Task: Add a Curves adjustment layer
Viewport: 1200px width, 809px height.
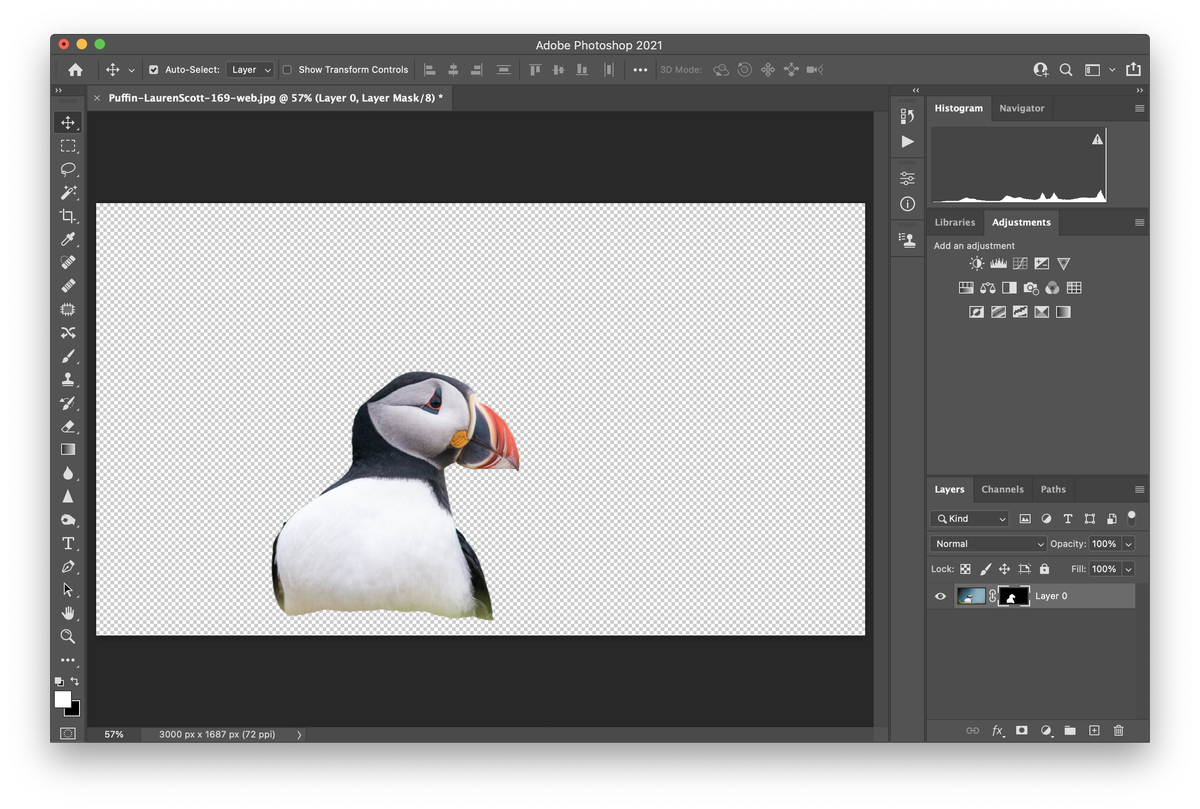Action: [1019, 263]
